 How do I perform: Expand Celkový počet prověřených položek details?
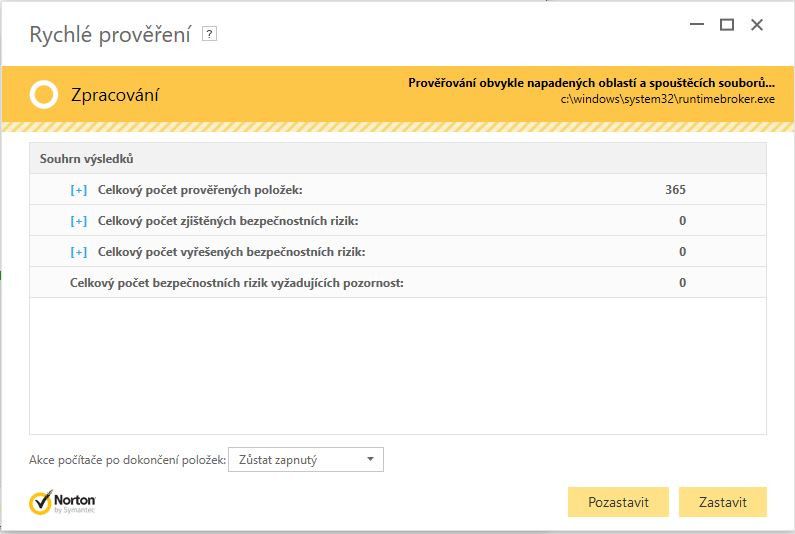(79, 190)
